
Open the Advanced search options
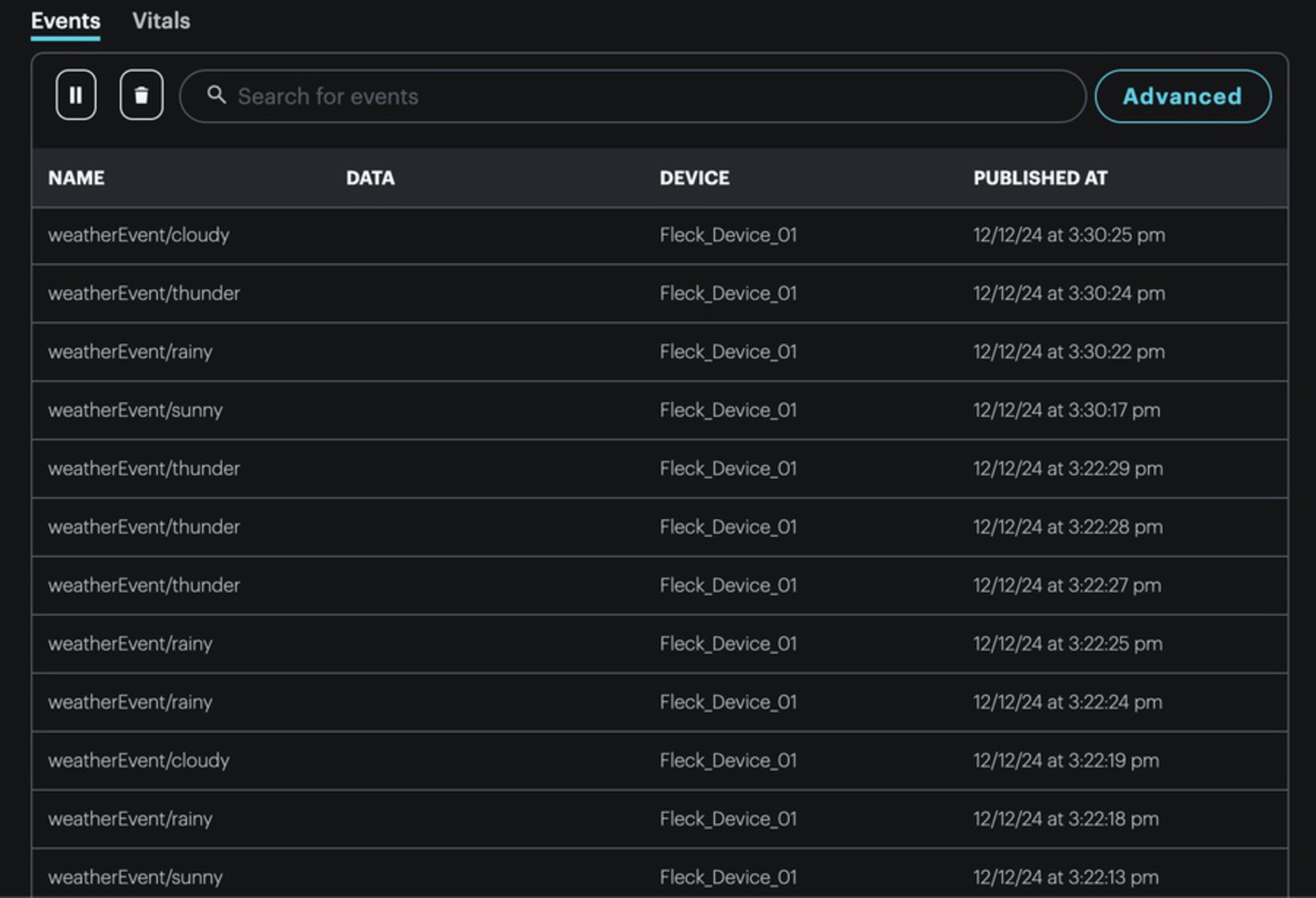pyautogui.click(x=1182, y=96)
